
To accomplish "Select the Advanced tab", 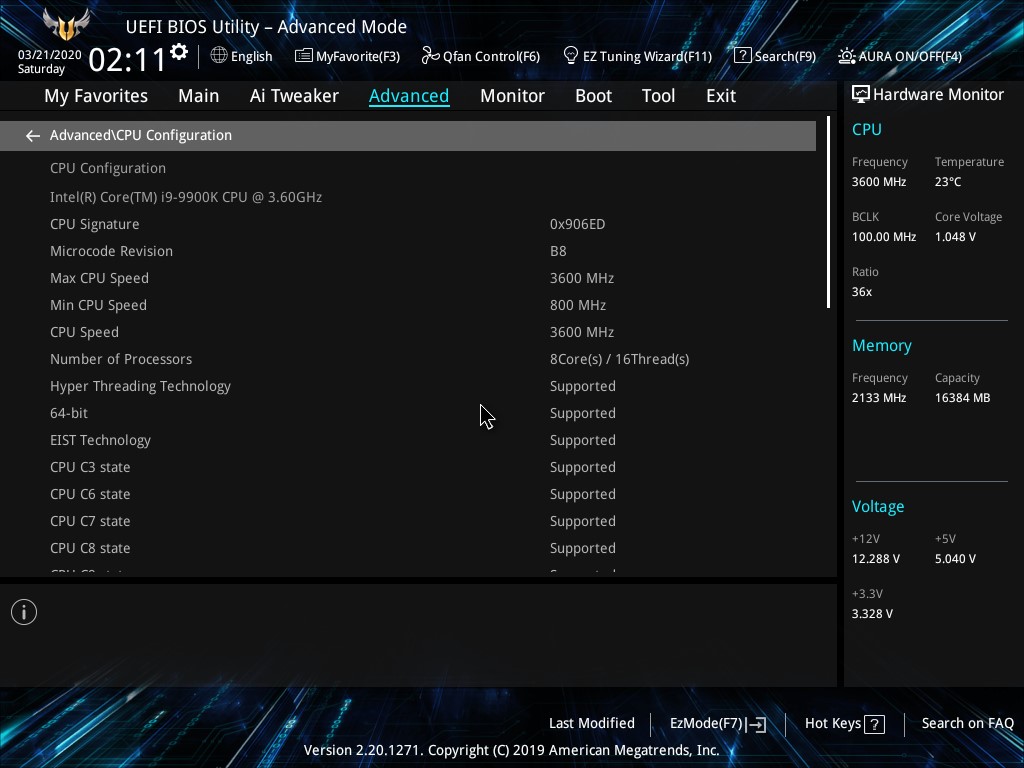I will coord(409,96).
